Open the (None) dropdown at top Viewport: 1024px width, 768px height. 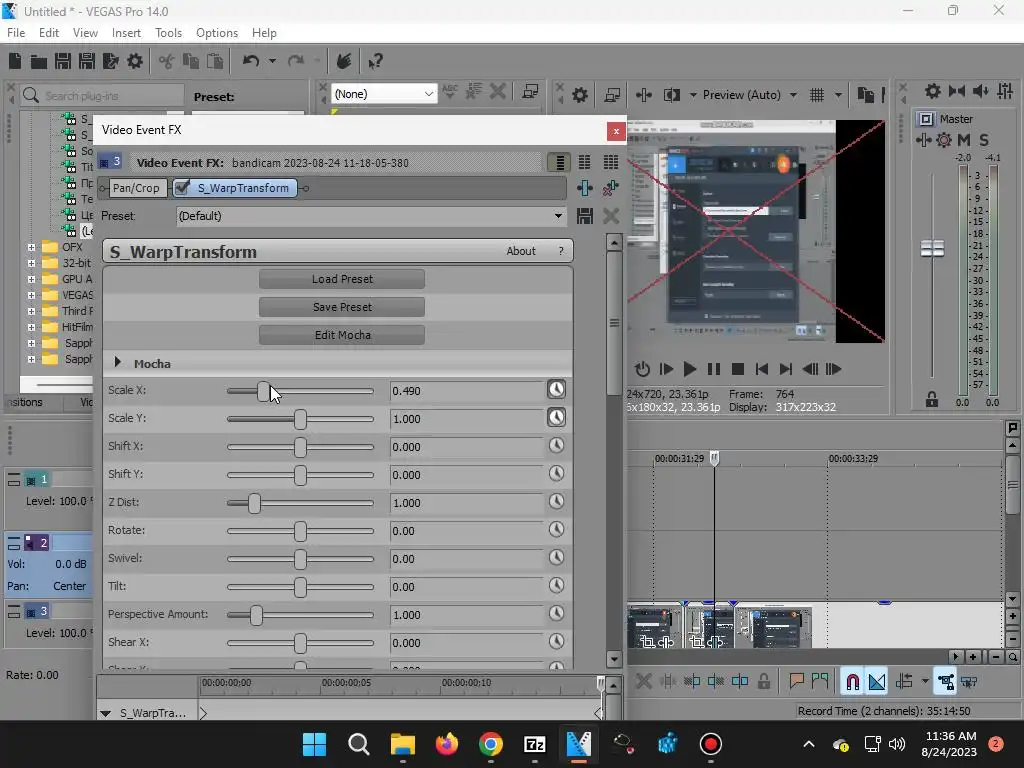coord(384,94)
